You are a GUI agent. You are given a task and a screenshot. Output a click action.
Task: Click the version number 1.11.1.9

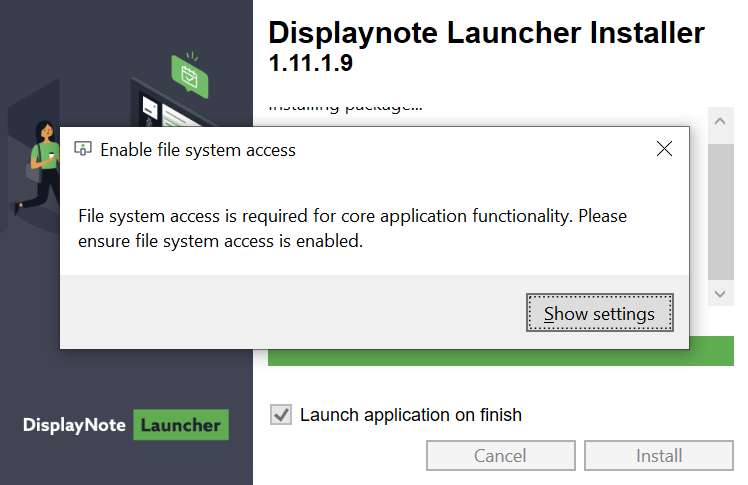(x=311, y=63)
